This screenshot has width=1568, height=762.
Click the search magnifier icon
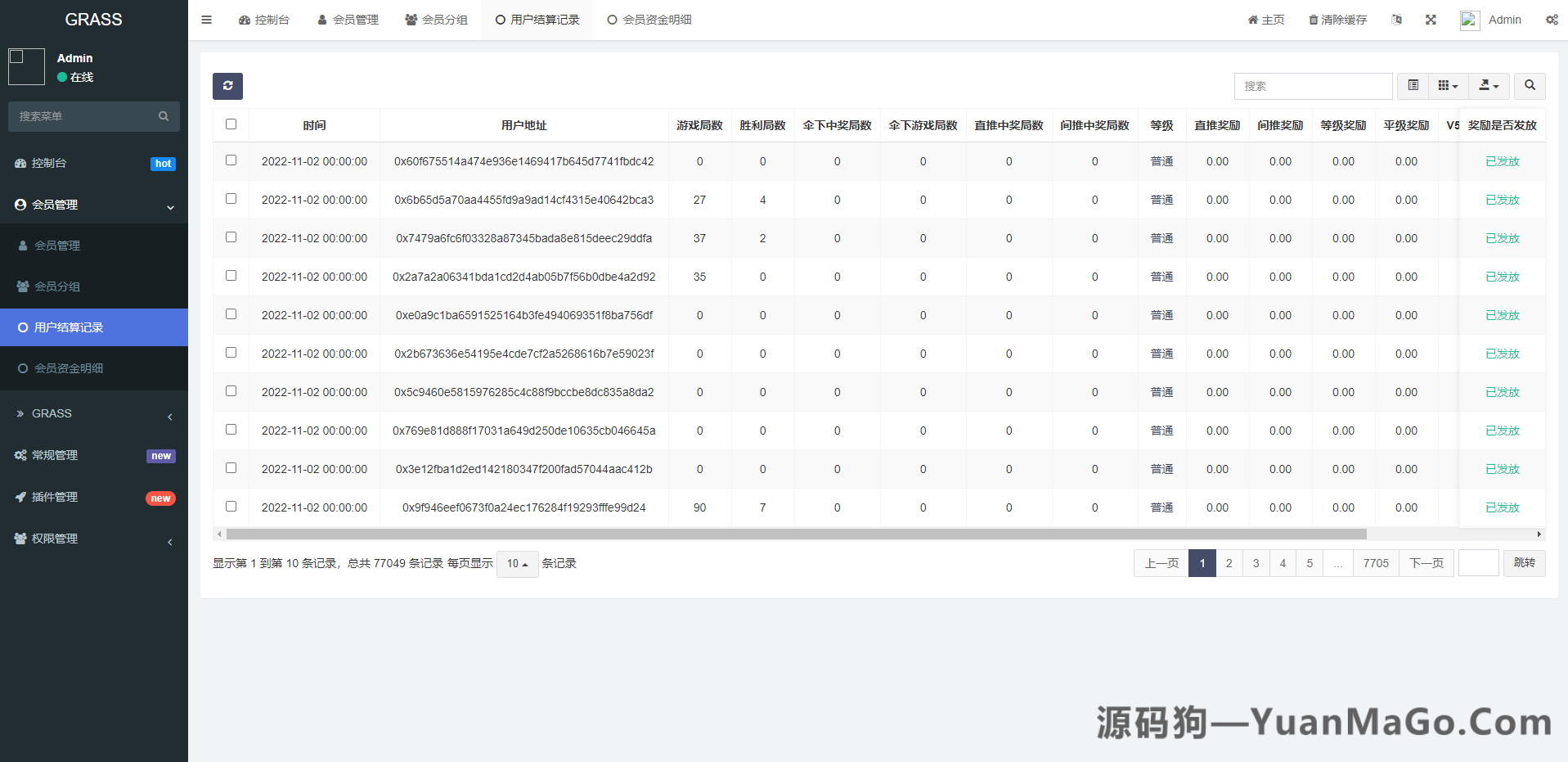coord(1529,86)
